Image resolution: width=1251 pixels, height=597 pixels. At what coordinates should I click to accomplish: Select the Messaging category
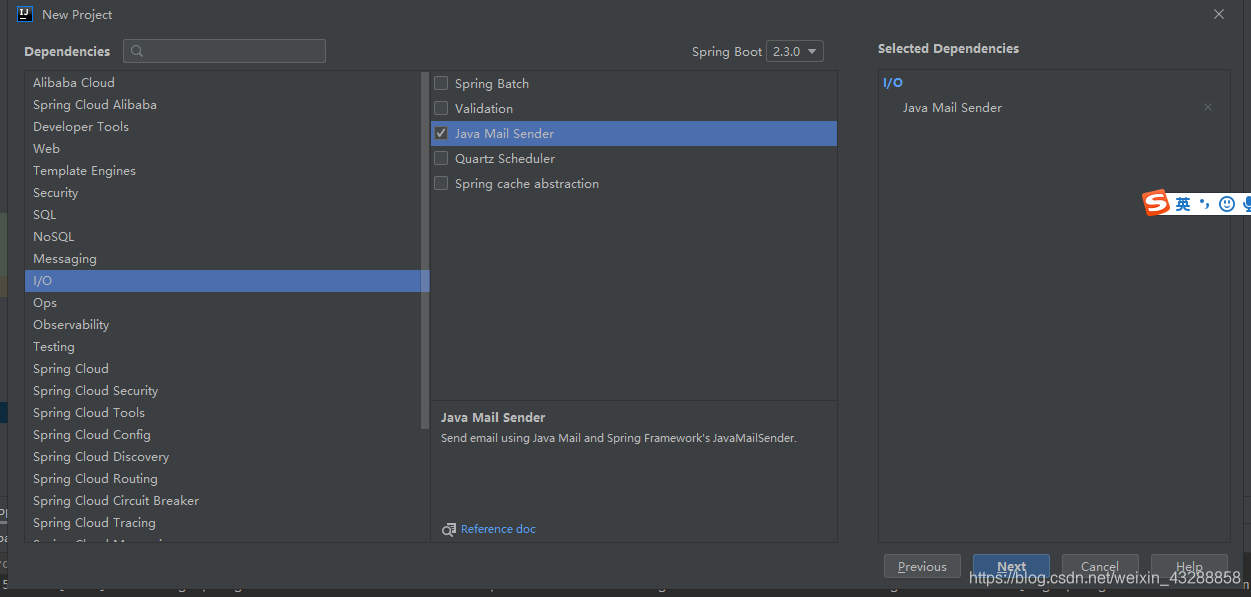click(226, 258)
